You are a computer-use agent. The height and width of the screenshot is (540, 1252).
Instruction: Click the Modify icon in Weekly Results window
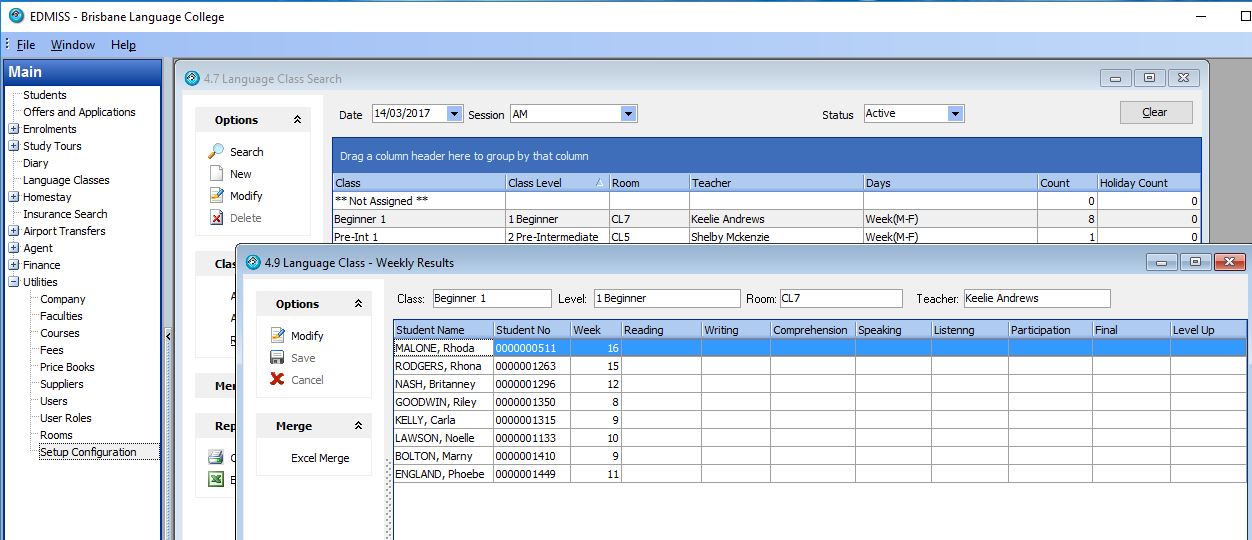click(x=278, y=336)
